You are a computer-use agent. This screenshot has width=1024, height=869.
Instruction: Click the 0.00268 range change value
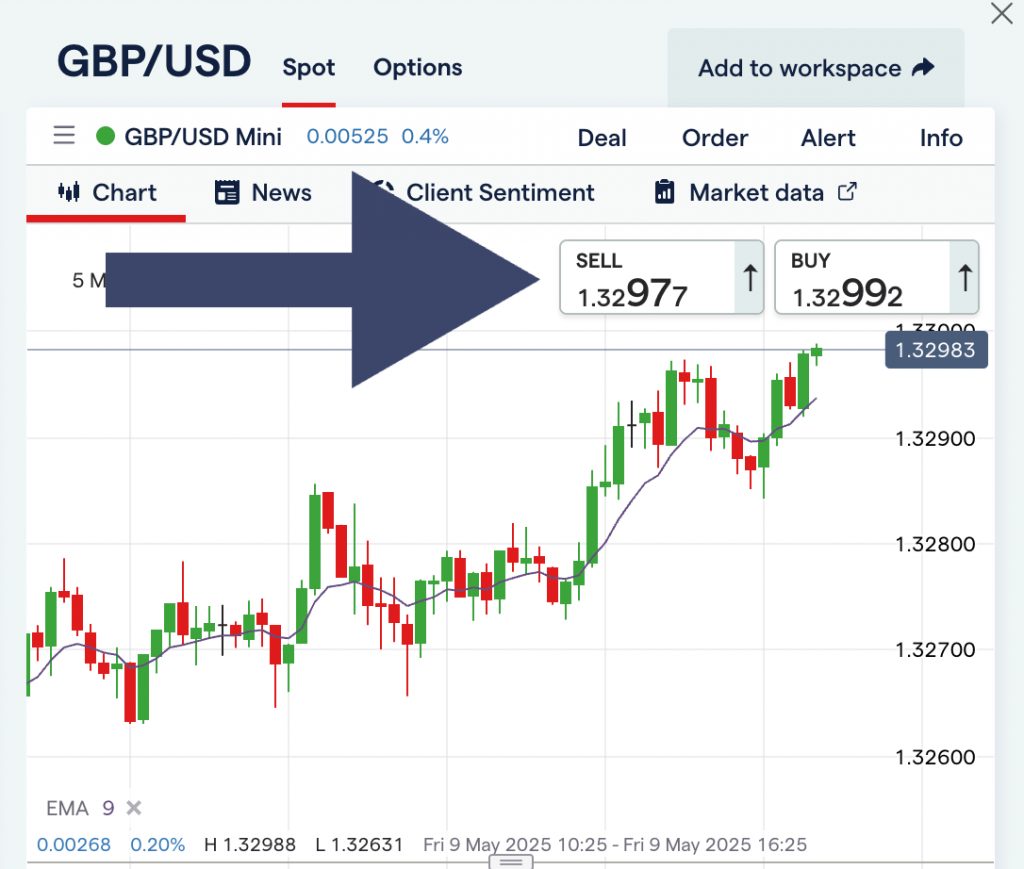pyautogui.click(x=73, y=845)
